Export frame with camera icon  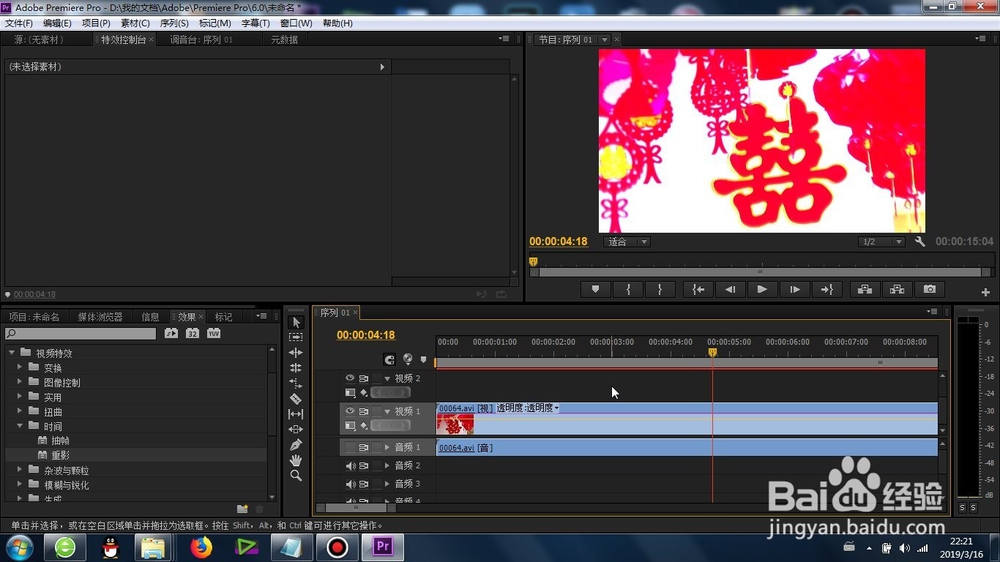pyautogui.click(x=930, y=290)
